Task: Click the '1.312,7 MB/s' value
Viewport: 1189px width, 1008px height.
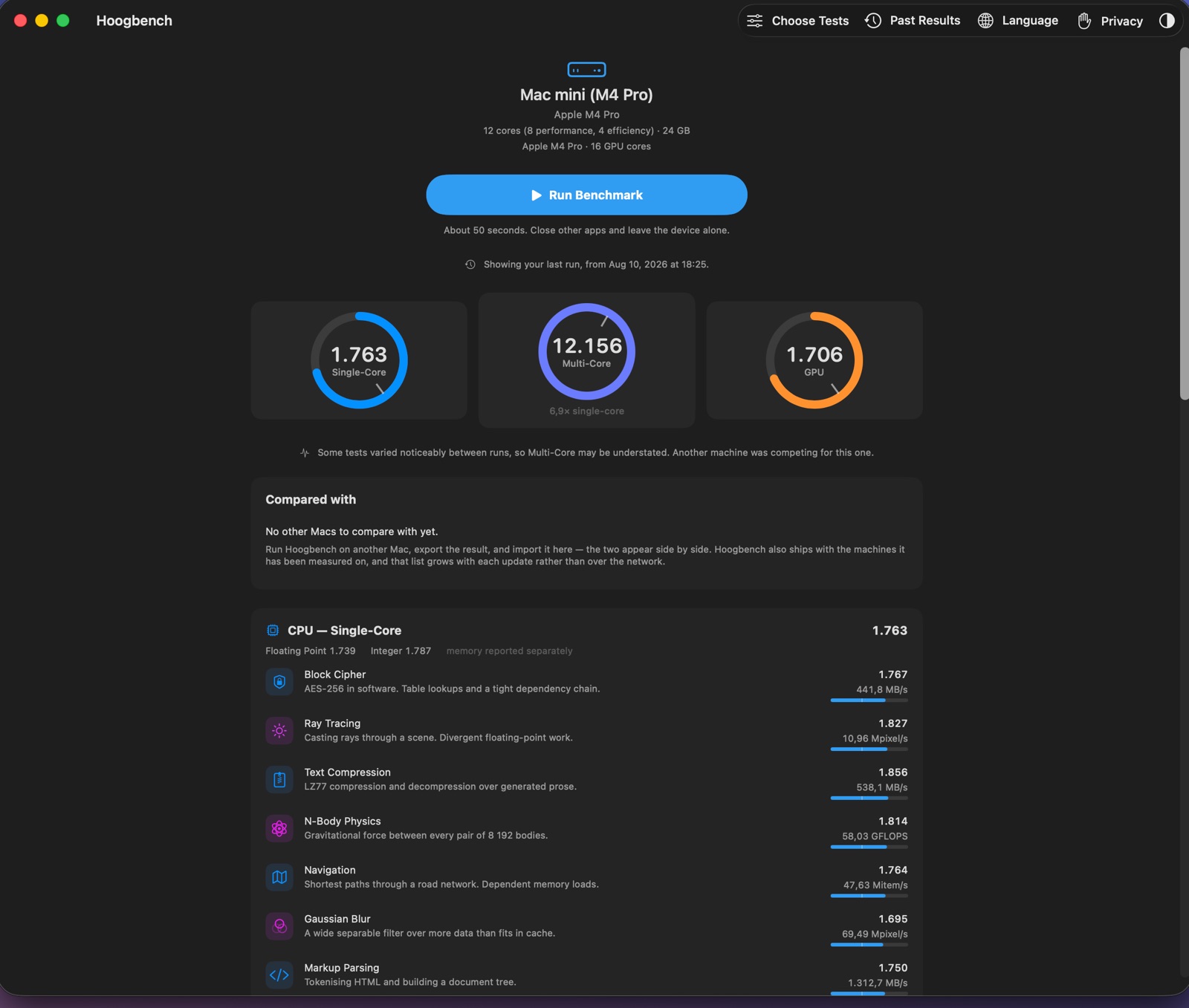Action: [x=878, y=983]
